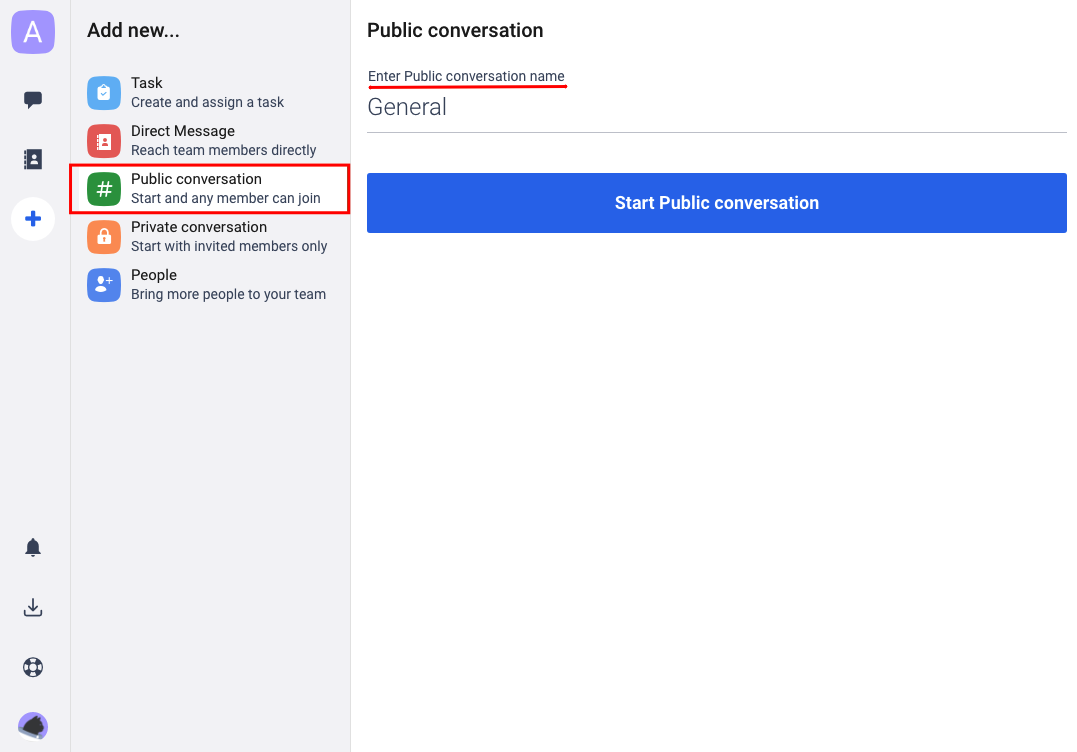Click 'Bring more people to your team' text
The image size is (1077, 752).
[229, 295]
